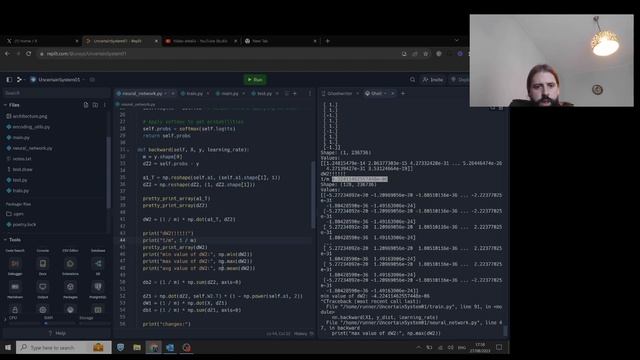Viewport: 640px width, 360px height.
Task: Switch to the Shell tab
Action: (x=376, y=93)
